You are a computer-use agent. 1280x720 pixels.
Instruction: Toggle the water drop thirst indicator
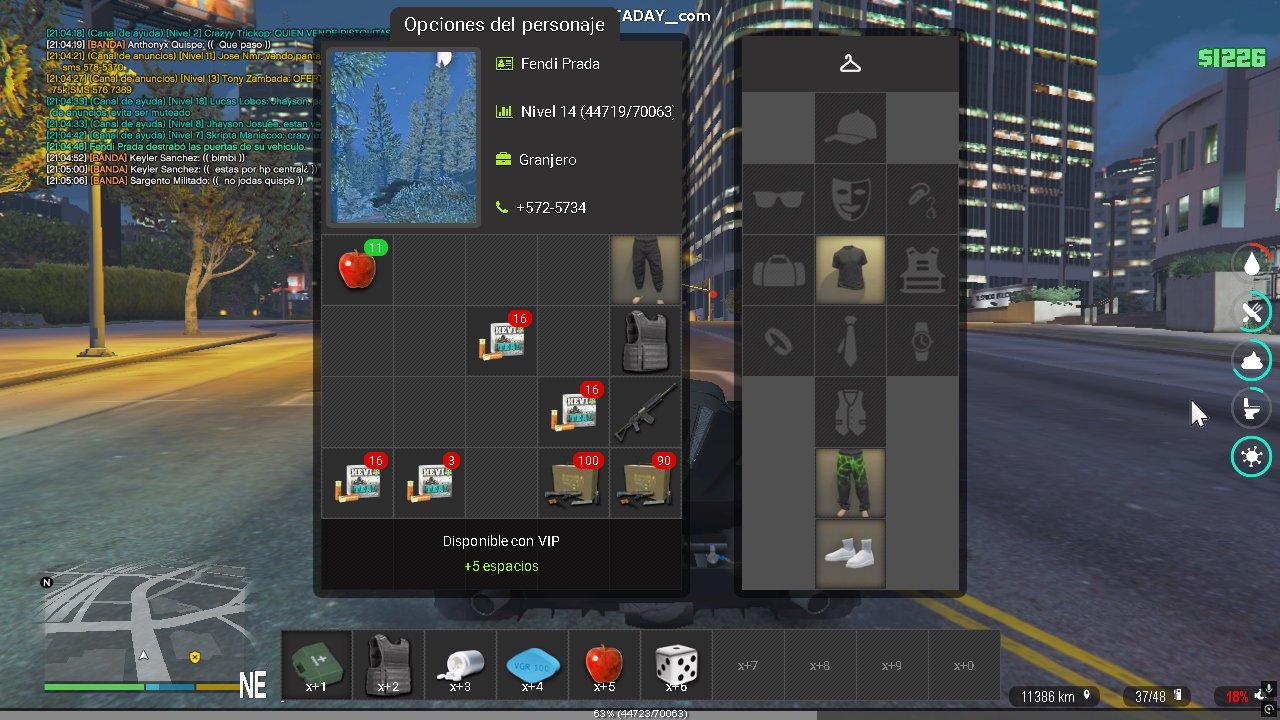1251,264
